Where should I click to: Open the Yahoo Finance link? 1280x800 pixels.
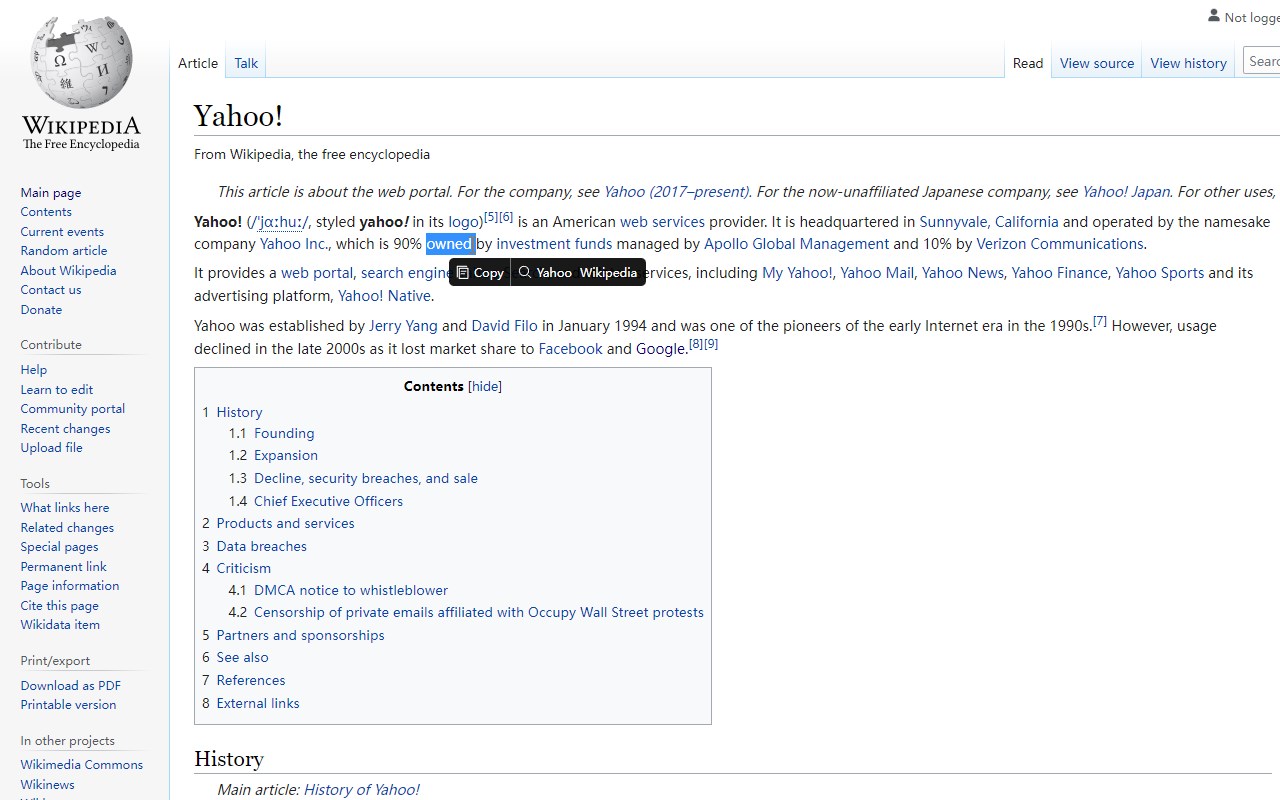pyautogui.click(x=1060, y=273)
